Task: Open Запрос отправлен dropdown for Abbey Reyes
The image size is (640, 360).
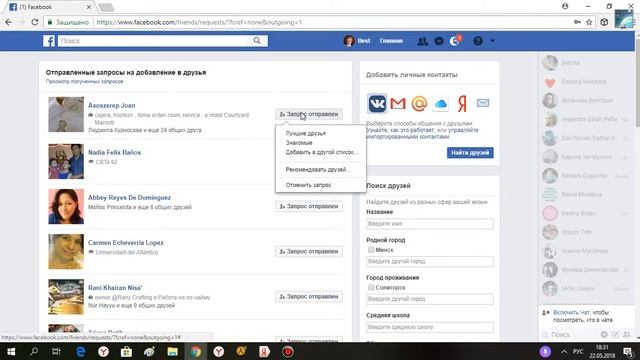Action: tap(309, 207)
